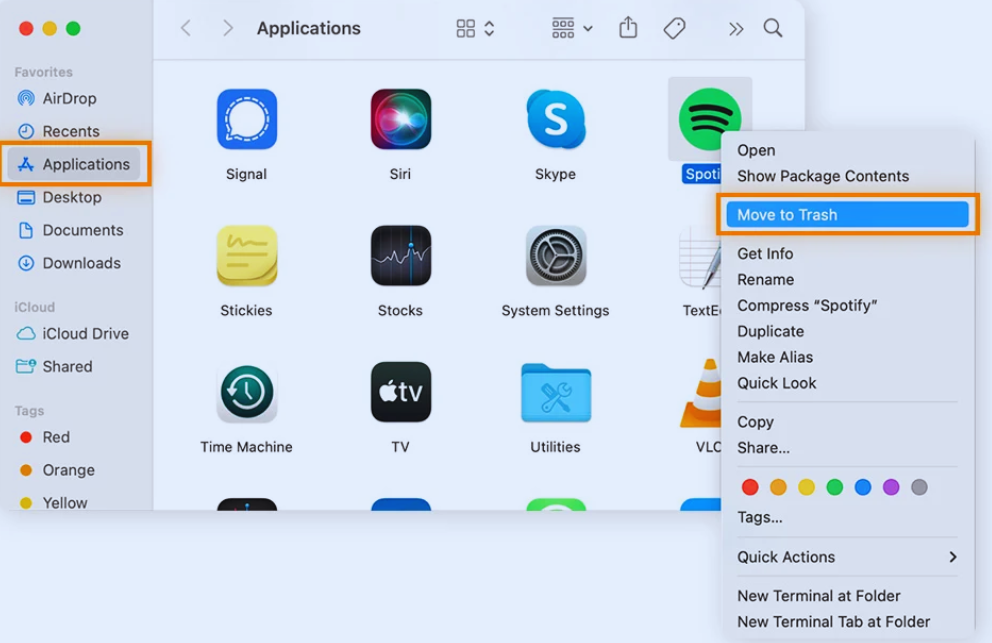The height and width of the screenshot is (643, 992).
Task: Click the Share toolbar icon
Action: (x=628, y=28)
